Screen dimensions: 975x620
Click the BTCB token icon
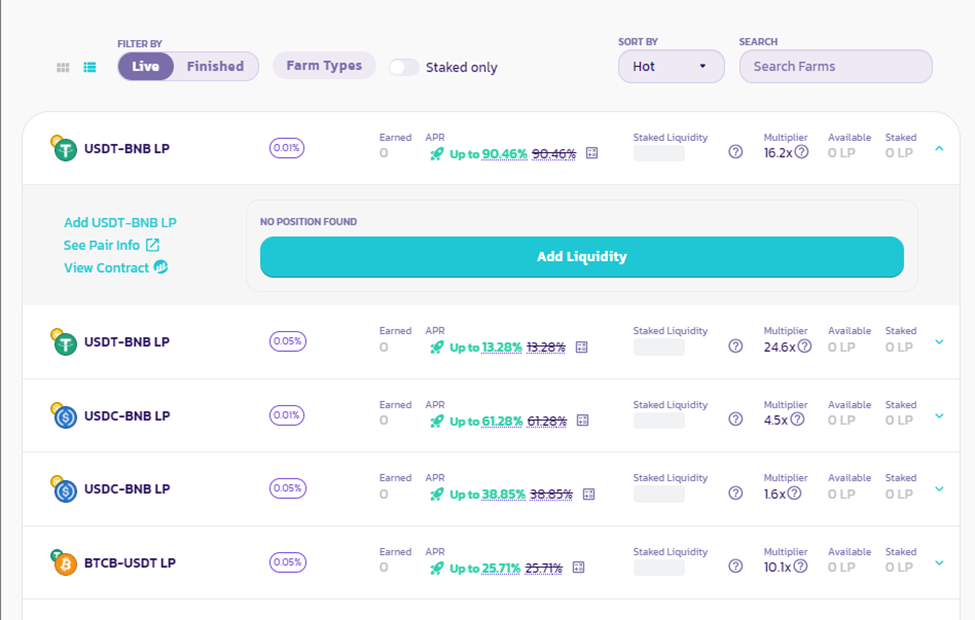(x=65, y=565)
